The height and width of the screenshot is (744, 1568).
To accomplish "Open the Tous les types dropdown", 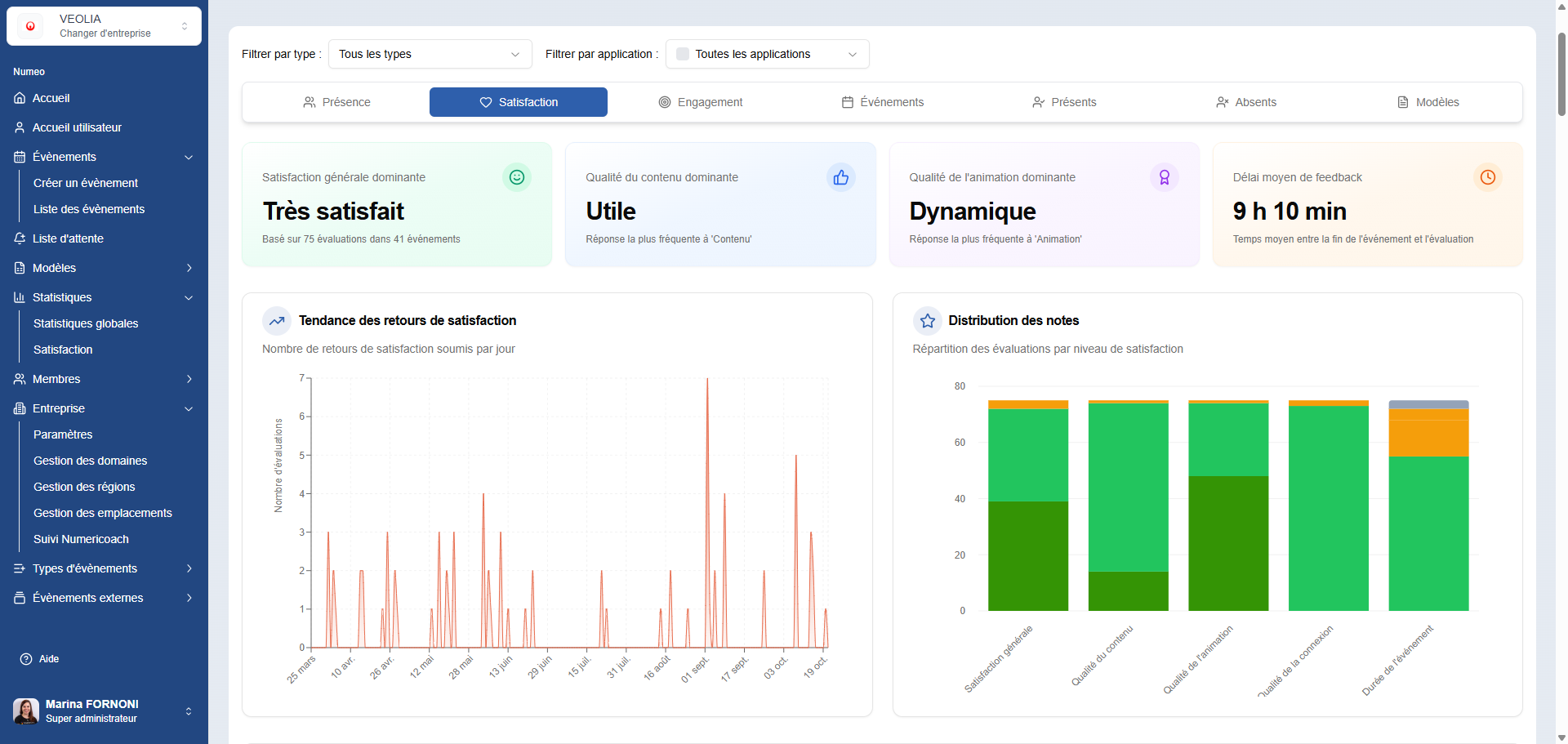I will coord(430,54).
